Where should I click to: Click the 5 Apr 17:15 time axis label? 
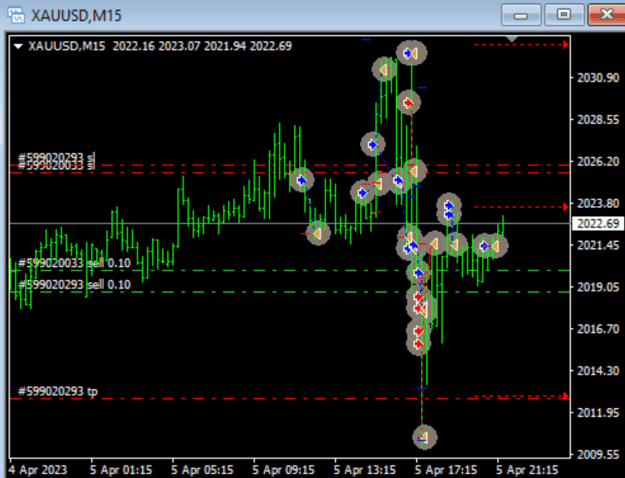(446, 470)
